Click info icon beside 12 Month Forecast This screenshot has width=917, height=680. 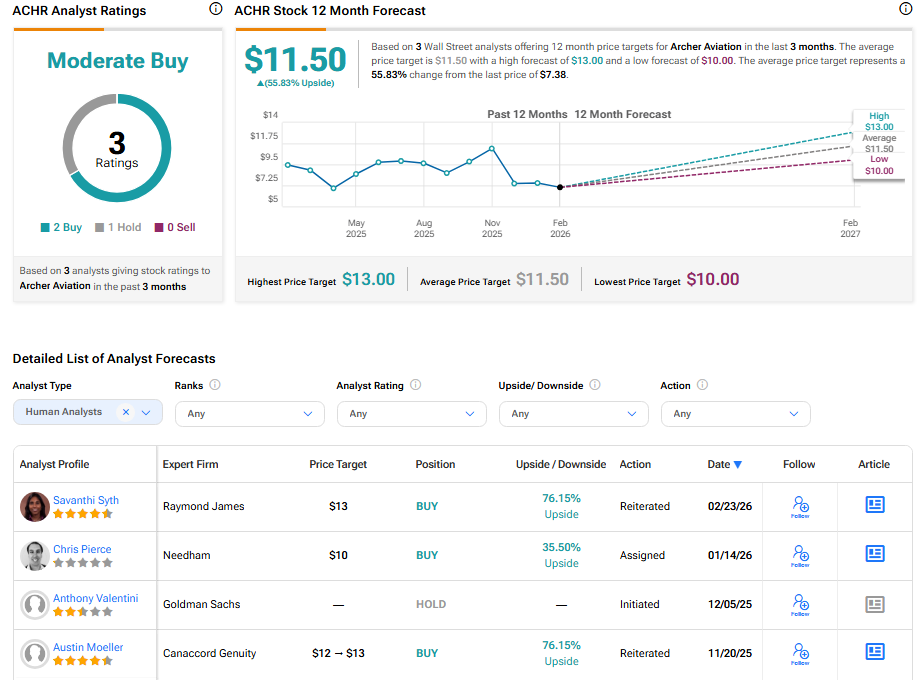coord(906,9)
